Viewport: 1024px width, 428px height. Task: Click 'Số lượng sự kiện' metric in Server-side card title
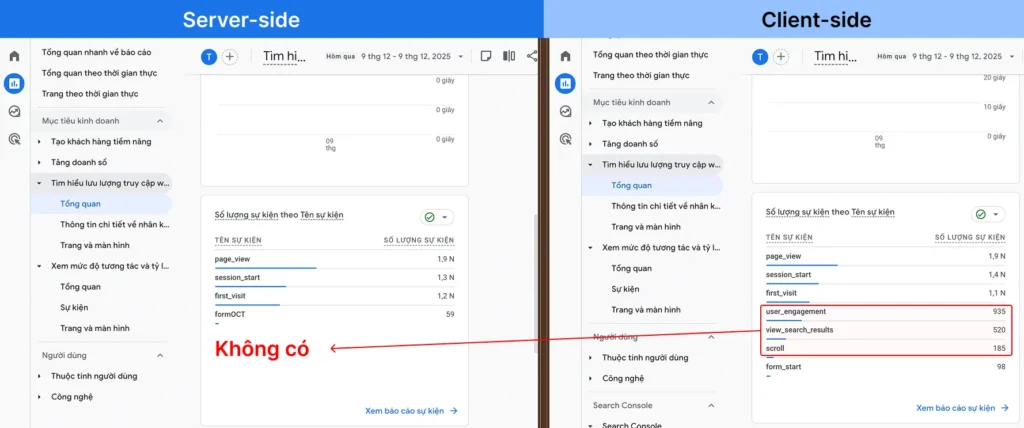tap(247, 215)
